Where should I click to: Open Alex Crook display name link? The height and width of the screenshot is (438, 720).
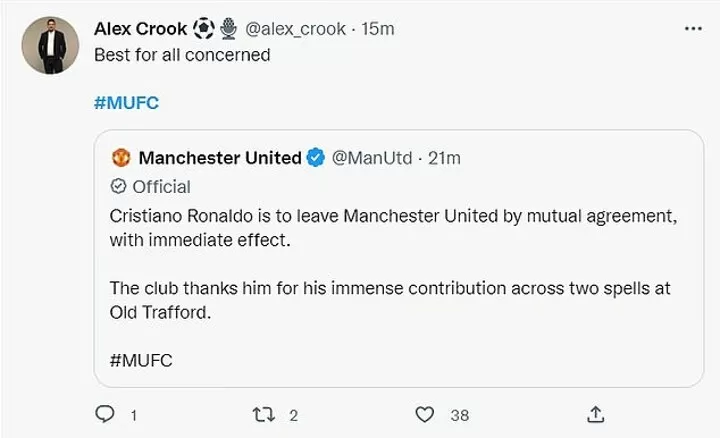[x=140, y=29]
